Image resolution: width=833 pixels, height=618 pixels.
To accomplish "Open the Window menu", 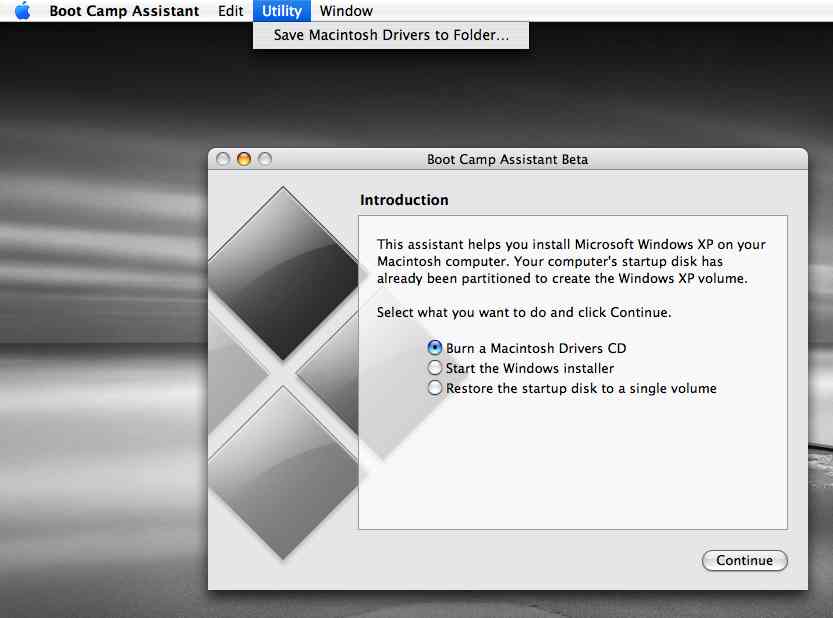I will click(x=346, y=11).
